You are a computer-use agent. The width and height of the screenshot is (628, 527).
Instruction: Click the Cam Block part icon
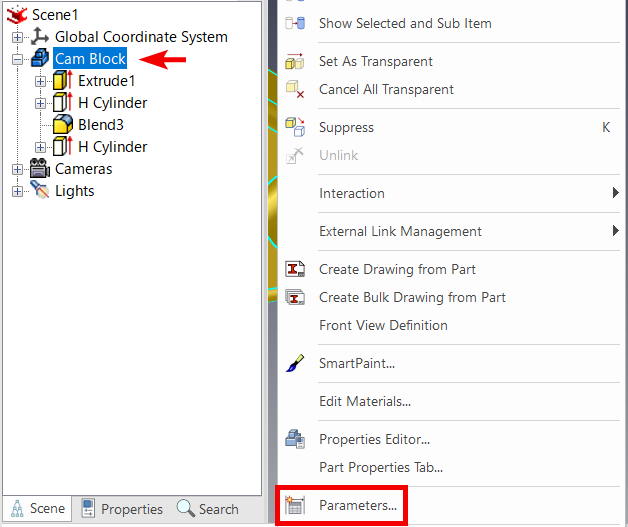40,58
